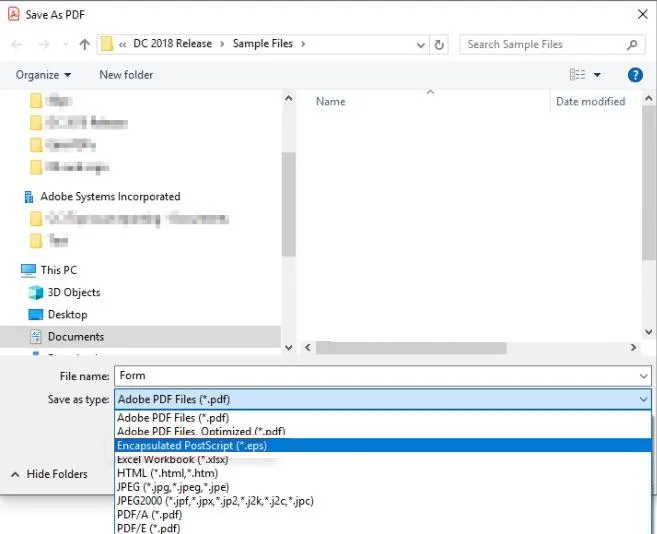
Task: Change the view layout icon
Action: click(x=577, y=75)
